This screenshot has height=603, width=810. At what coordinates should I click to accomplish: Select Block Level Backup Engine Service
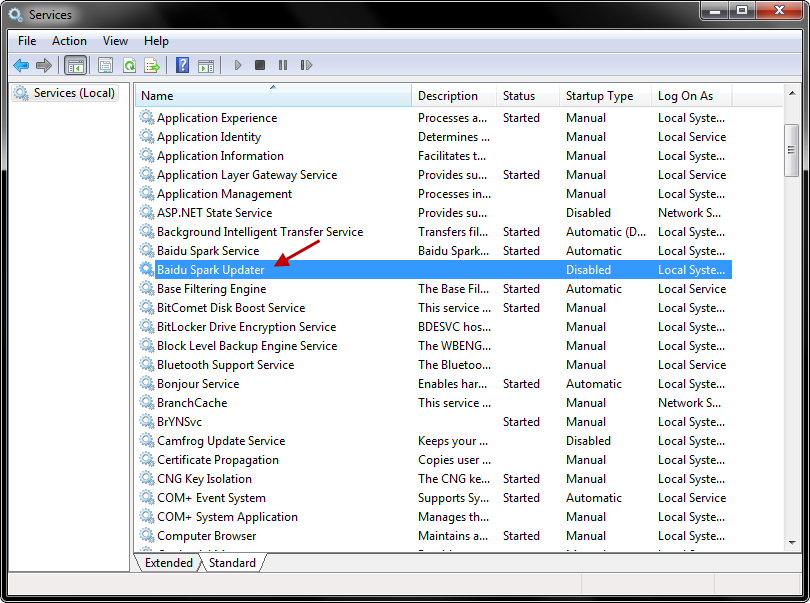(247, 346)
